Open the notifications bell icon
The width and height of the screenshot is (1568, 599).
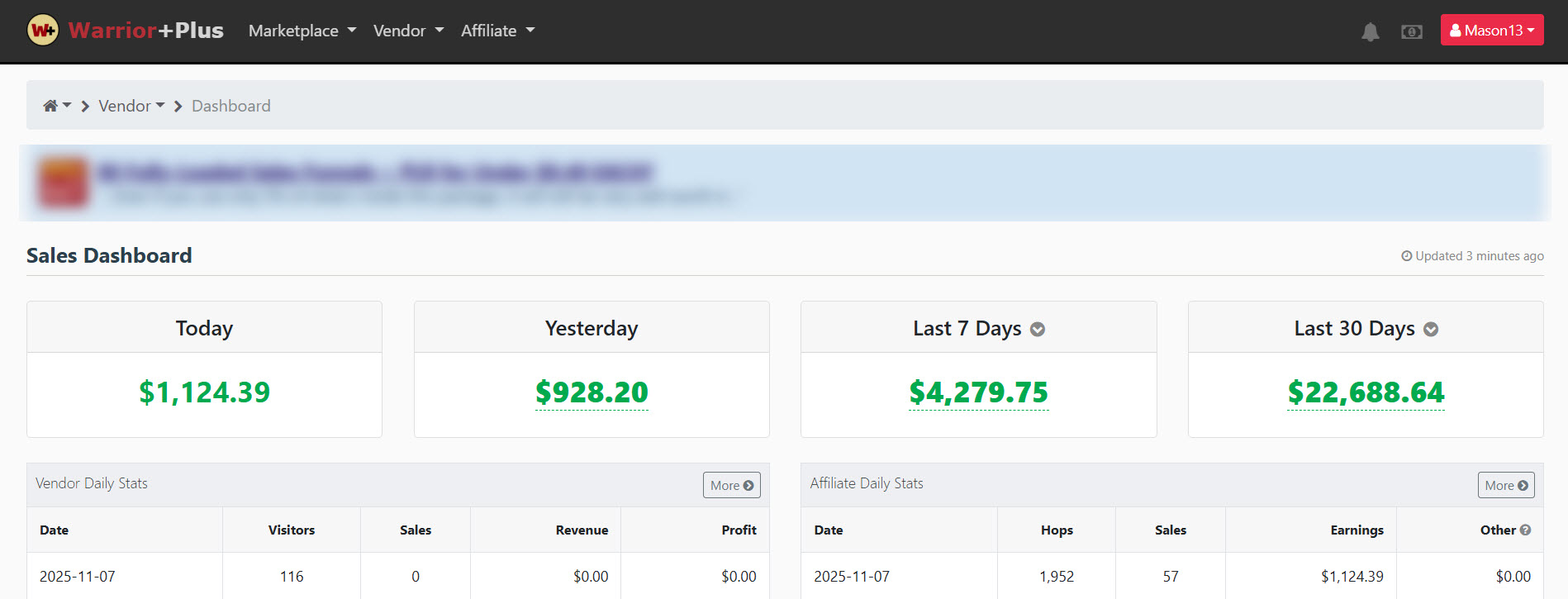[1370, 31]
